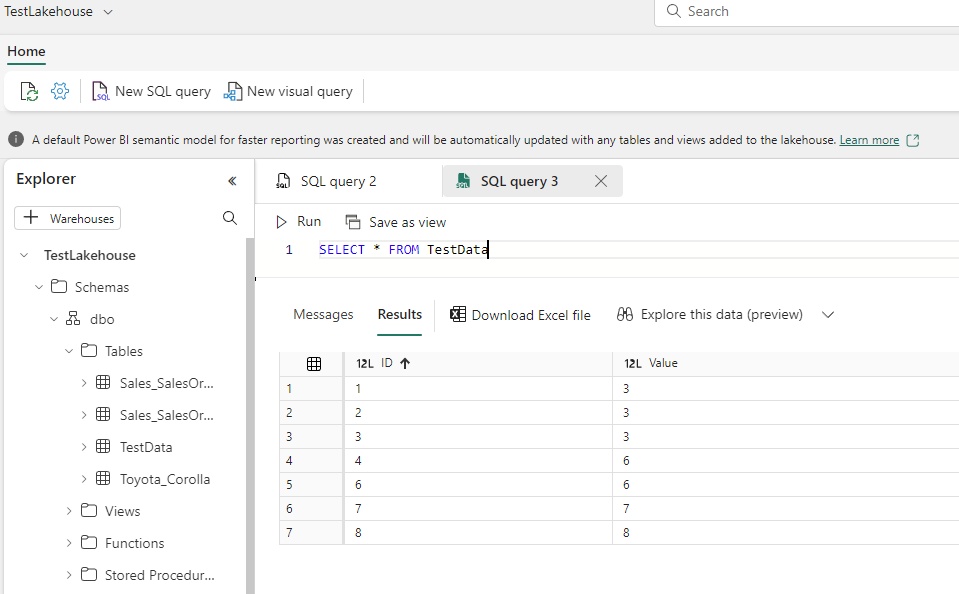The width and height of the screenshot is (959, 594).
Task: Click the Toyota_Corolla table grid icon
Action: (103, 478)
